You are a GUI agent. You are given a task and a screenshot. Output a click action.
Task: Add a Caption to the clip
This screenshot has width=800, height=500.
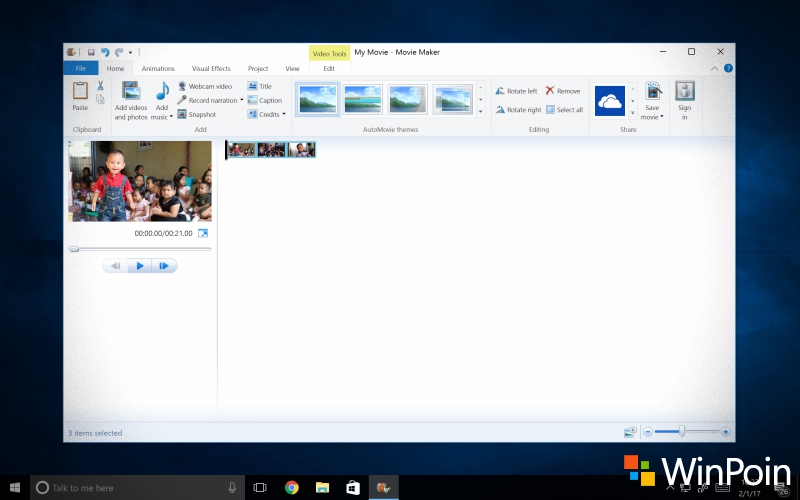tap(265, 100)
